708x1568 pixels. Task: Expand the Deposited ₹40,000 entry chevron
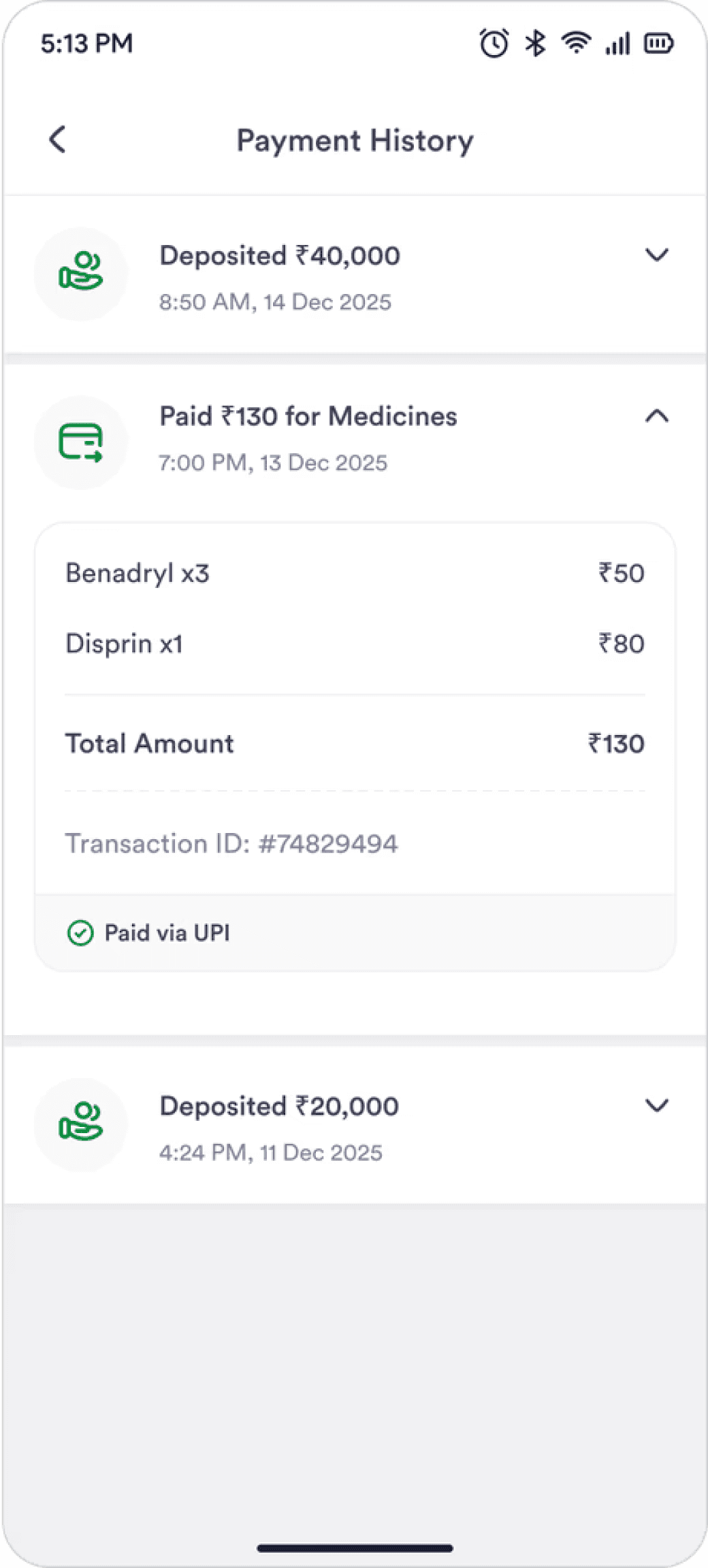(x=656, y=255)
